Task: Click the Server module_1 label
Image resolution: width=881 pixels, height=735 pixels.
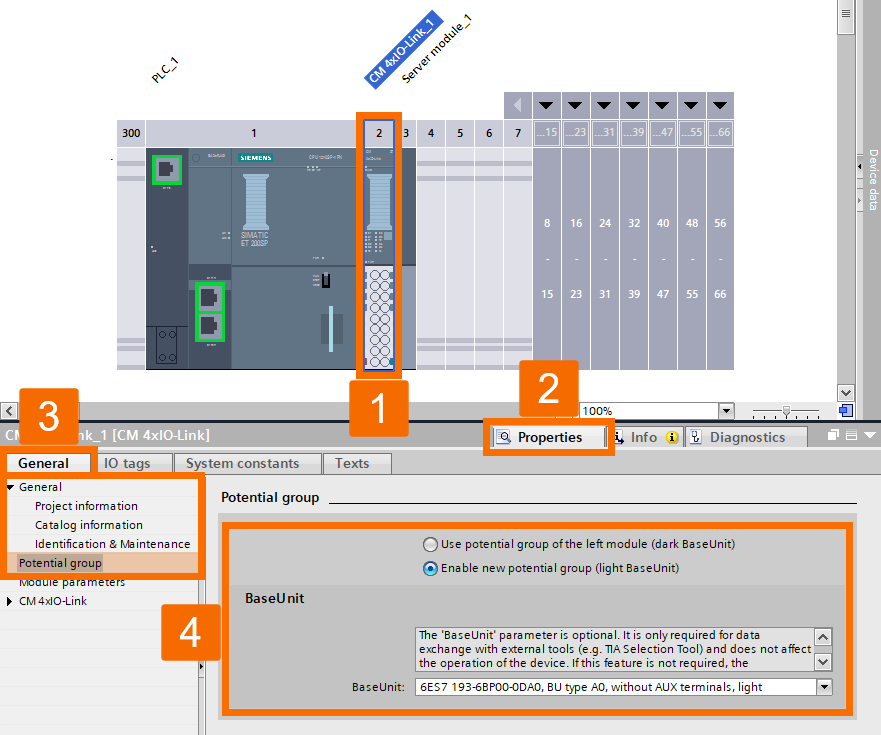Action: (437, 49)
